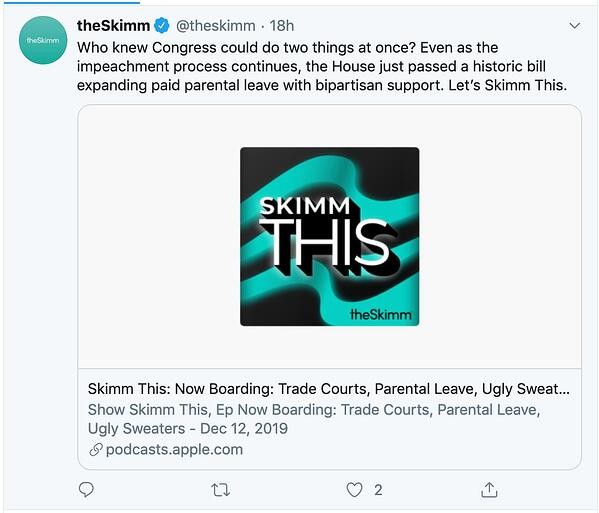Click card description mentioning Dec 12, 2019

click(x=314, y=419)
